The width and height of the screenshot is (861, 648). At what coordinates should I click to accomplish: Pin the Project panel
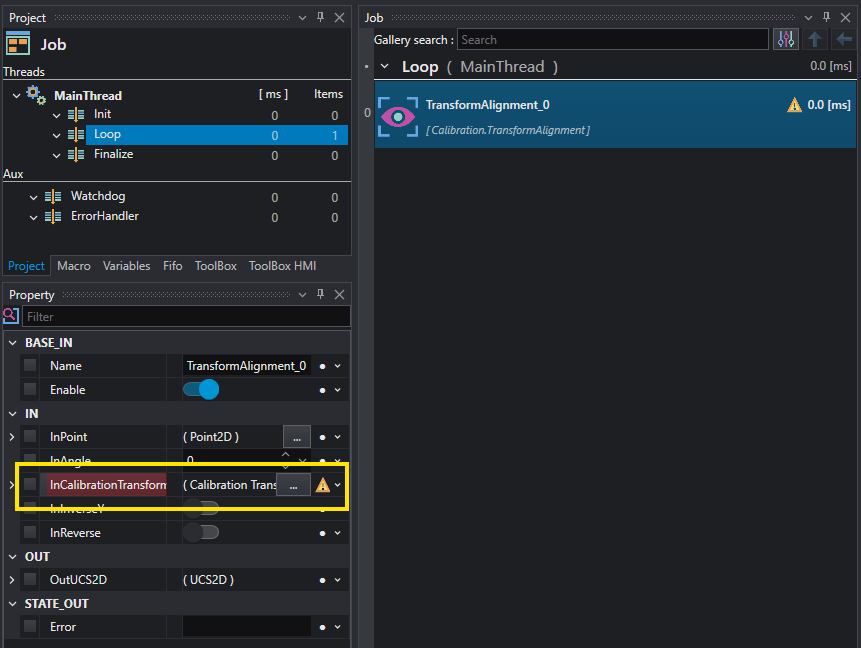point(320,17)
